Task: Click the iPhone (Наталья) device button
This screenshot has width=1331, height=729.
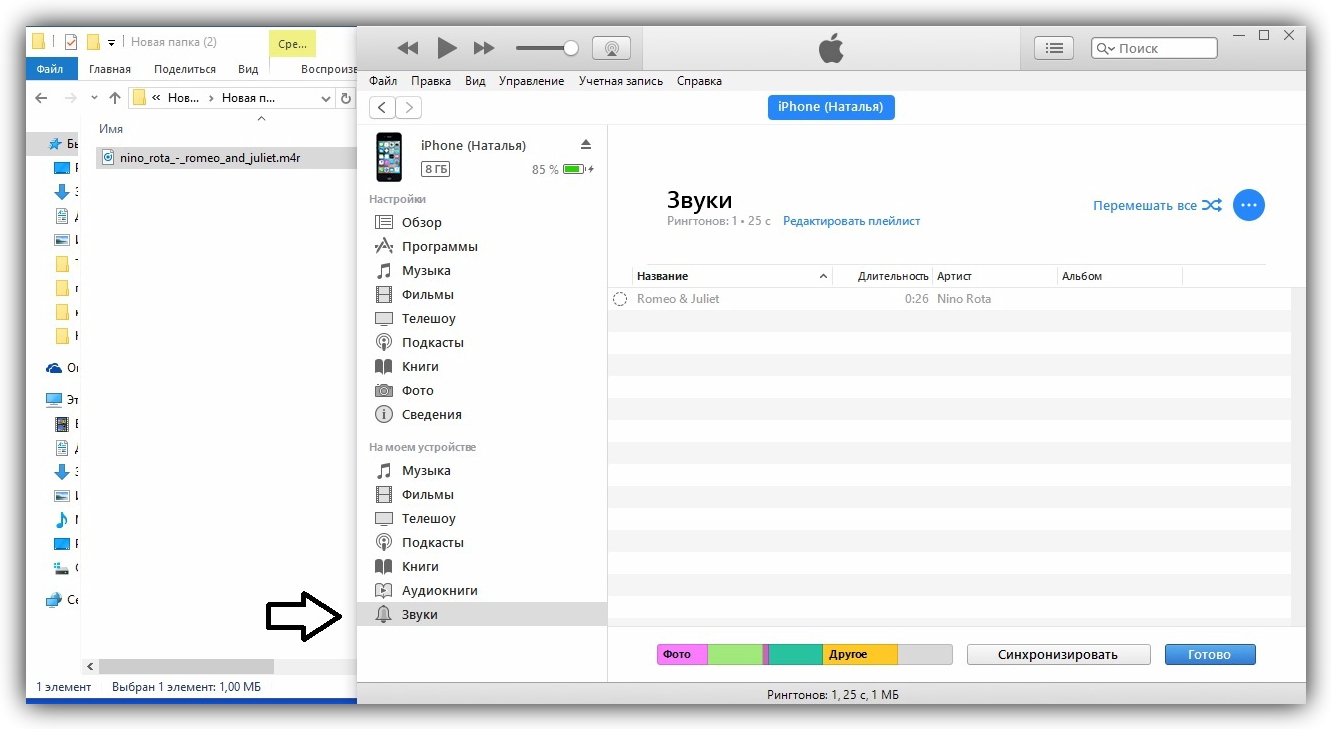Action: point(831,107)
